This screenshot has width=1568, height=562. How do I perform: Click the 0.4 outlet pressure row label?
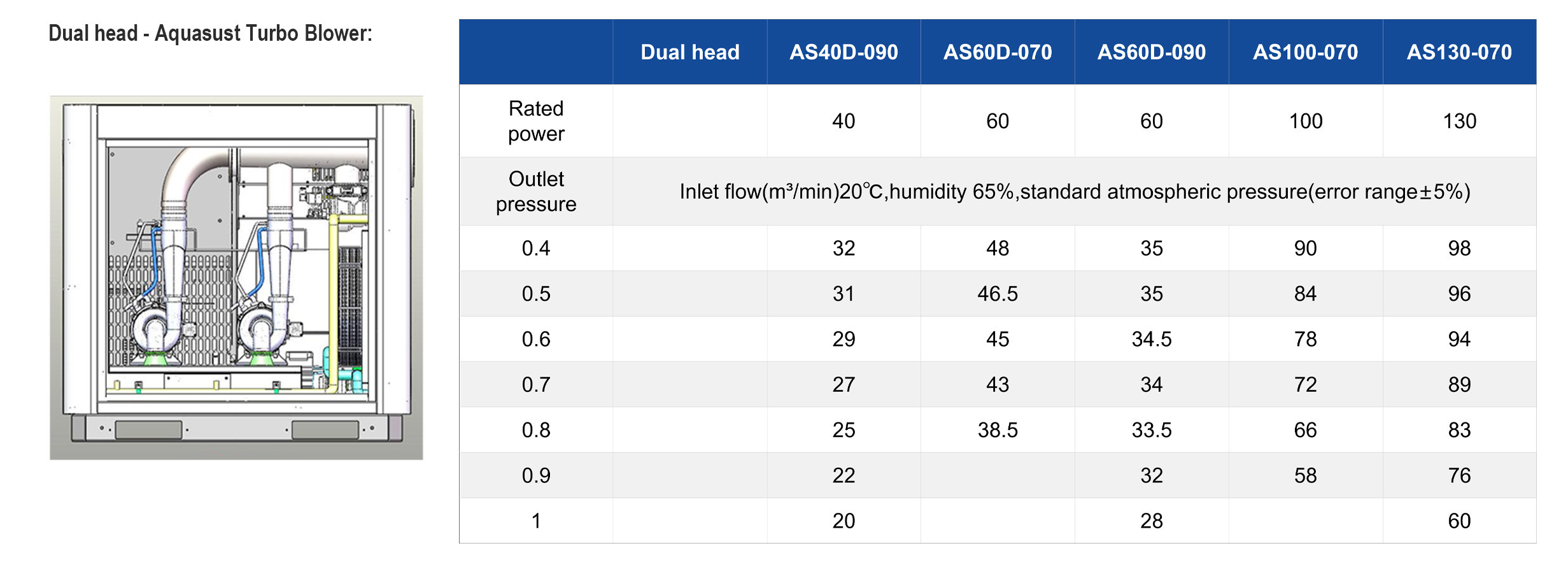tap(536, 248)
